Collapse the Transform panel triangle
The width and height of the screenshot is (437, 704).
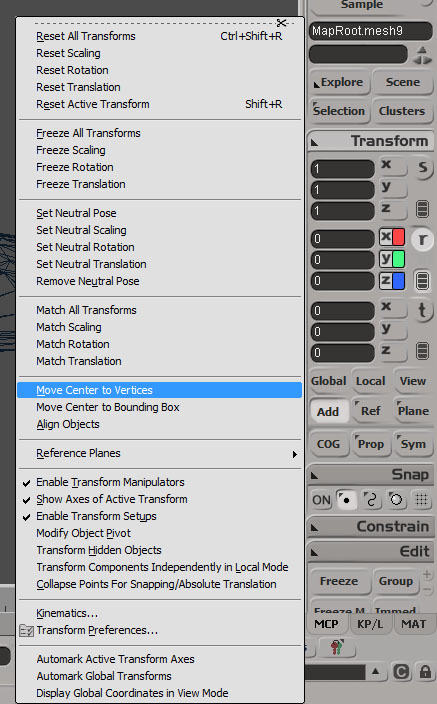(315, 143)
